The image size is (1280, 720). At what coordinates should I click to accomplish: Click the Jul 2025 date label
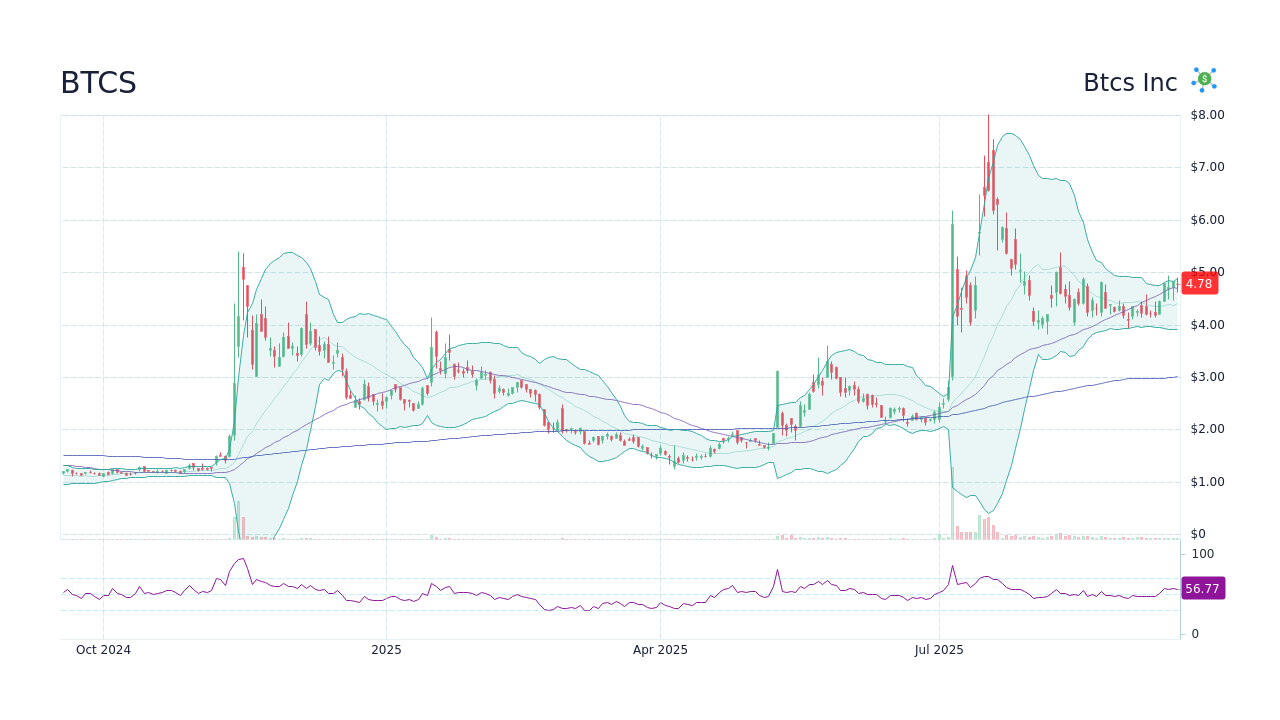[x=939, y=649]
